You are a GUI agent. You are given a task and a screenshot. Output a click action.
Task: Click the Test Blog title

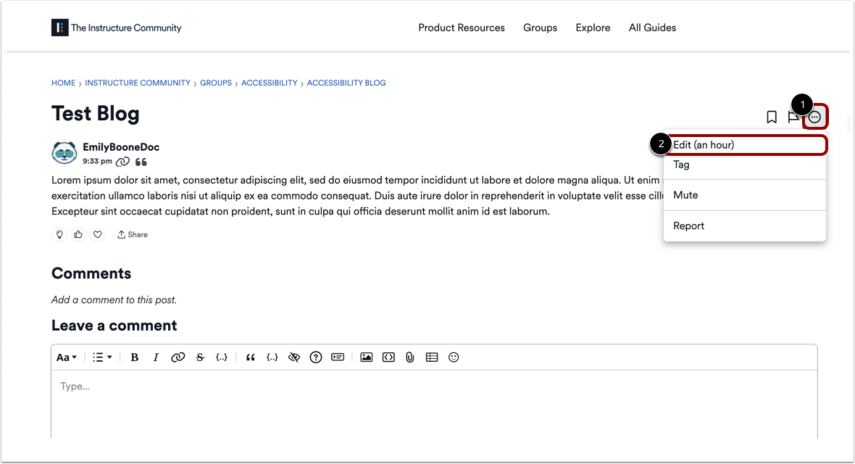[x=95, y=113]
